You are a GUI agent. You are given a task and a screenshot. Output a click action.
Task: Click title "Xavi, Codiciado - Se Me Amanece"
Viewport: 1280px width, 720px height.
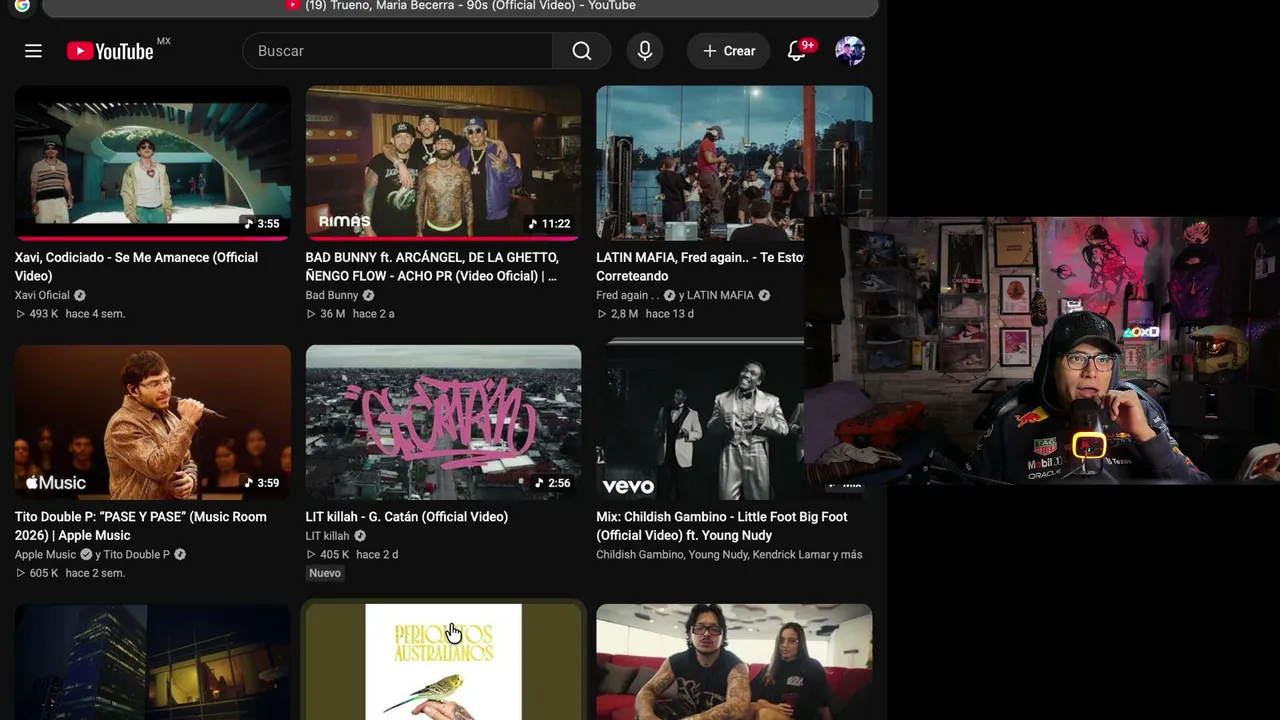tap(136, 267)
